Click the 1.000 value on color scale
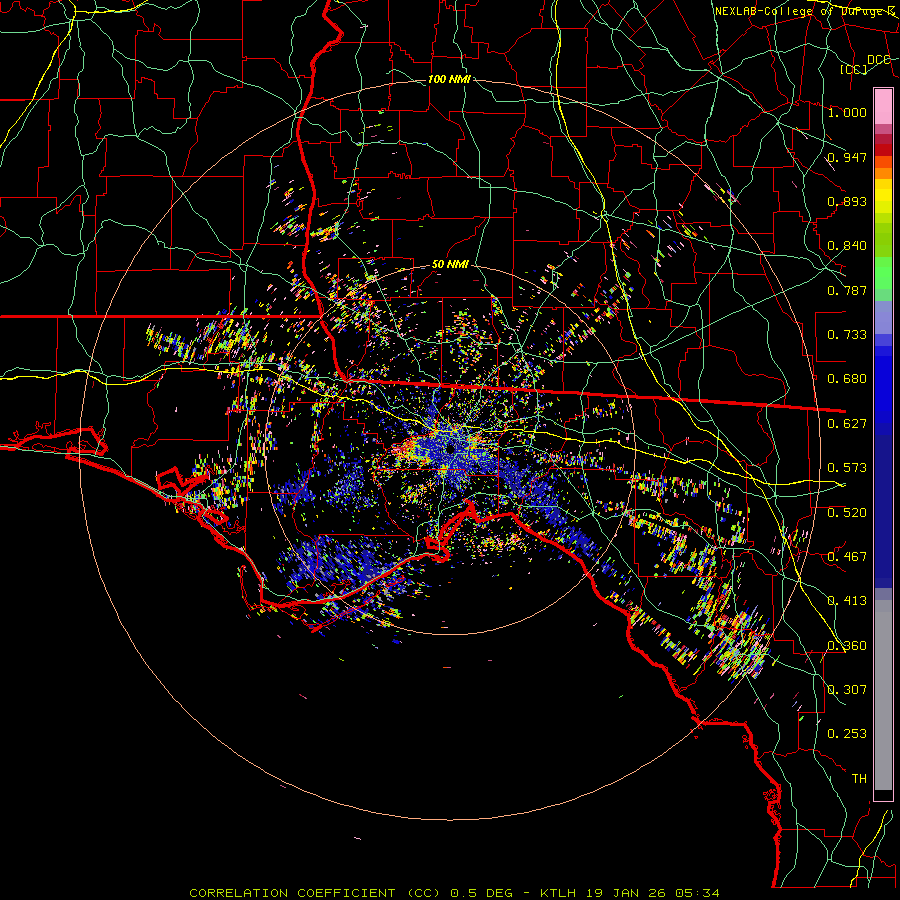This screenshot has width=900, height=900. (847, 112)
